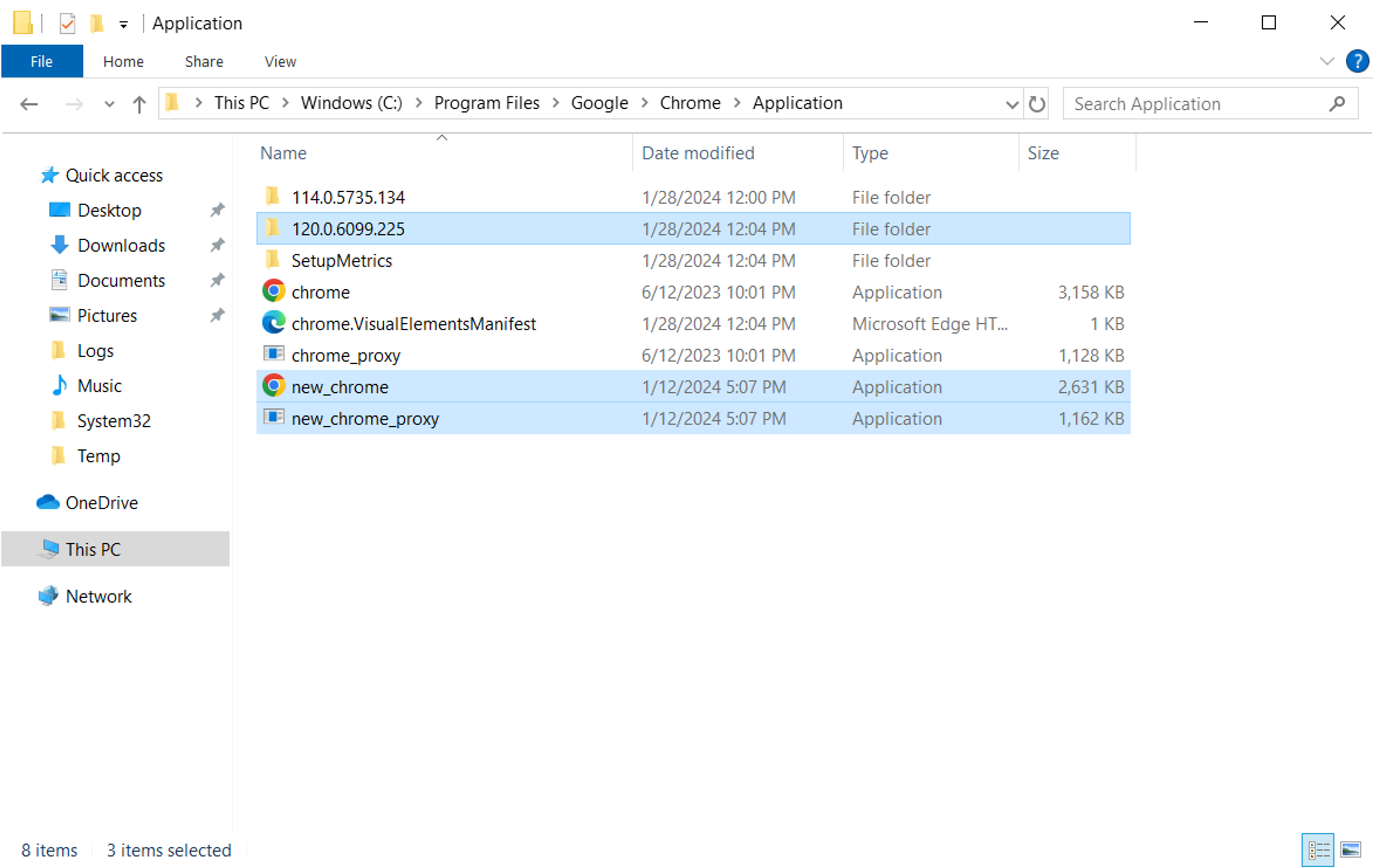Switch to Large icons view in status bar
This screenshot has width=1374, height=868.
pyautogui.click(x=1351, y=850)
